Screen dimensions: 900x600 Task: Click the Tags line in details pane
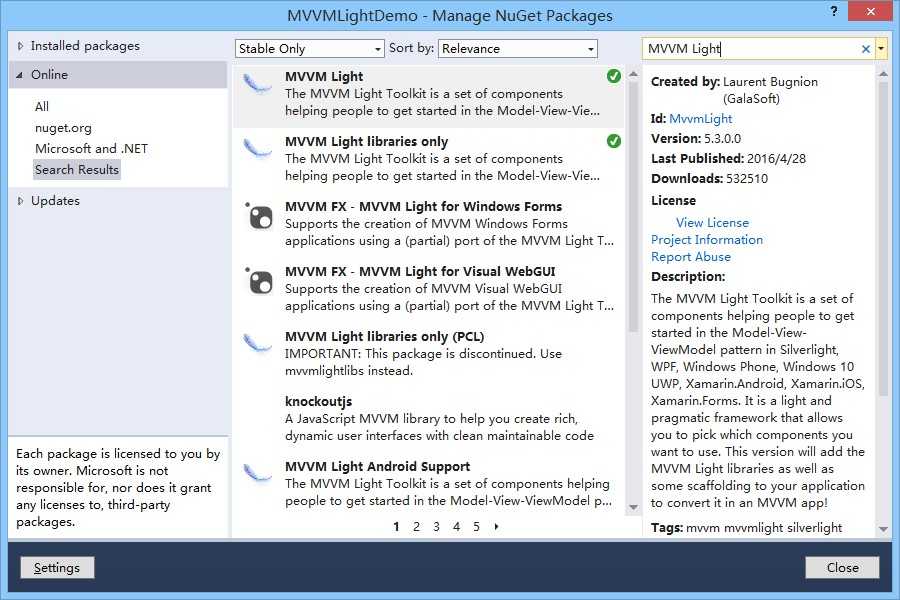coord(746,528)
